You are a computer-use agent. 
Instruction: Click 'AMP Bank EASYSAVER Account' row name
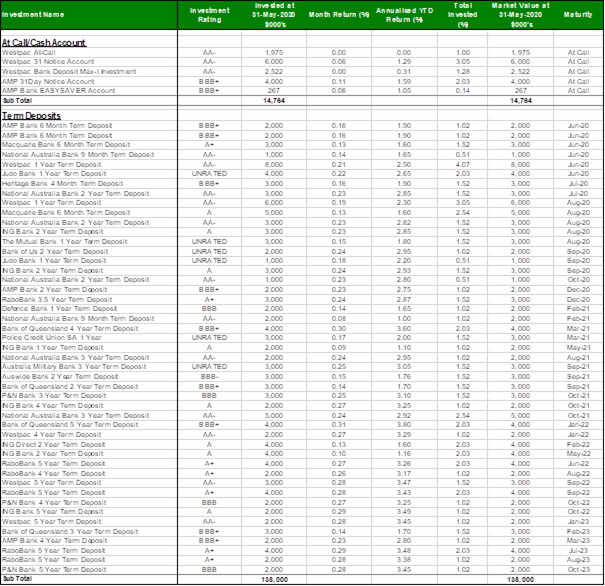[58, 91]
